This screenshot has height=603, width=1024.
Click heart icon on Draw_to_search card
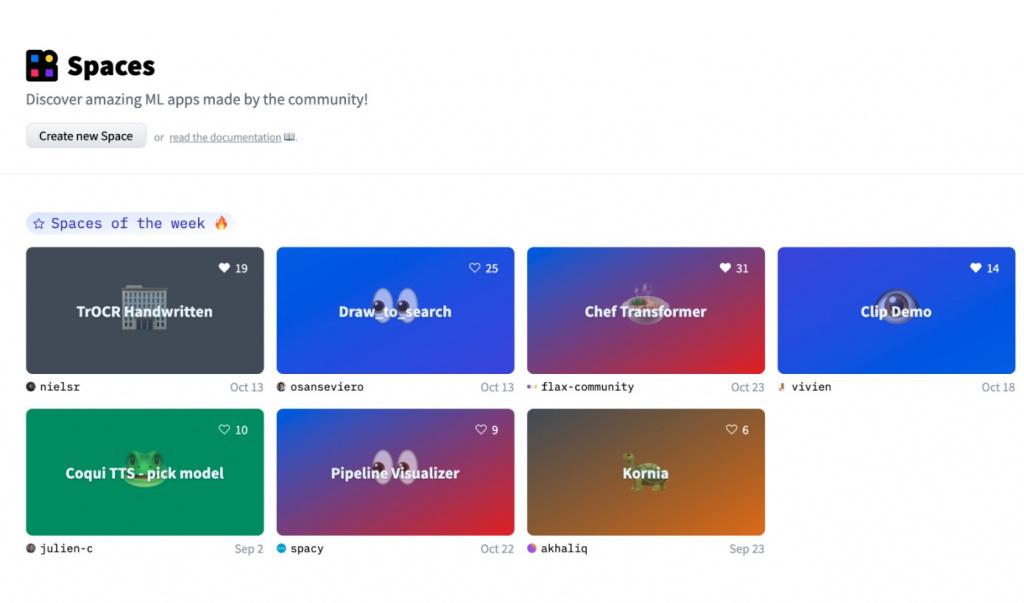(475, 268)
